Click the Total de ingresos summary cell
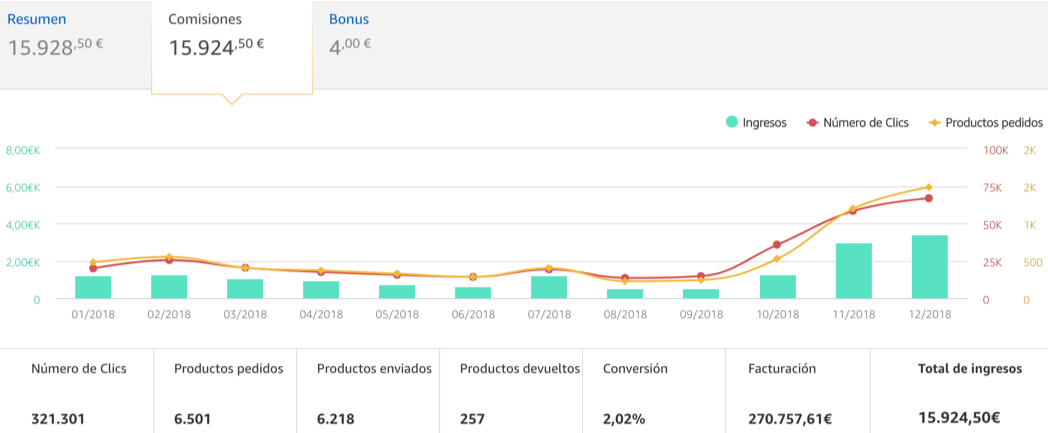Image resolution: width=1048 pixels, height=433 pixels. tap(959, 390)
